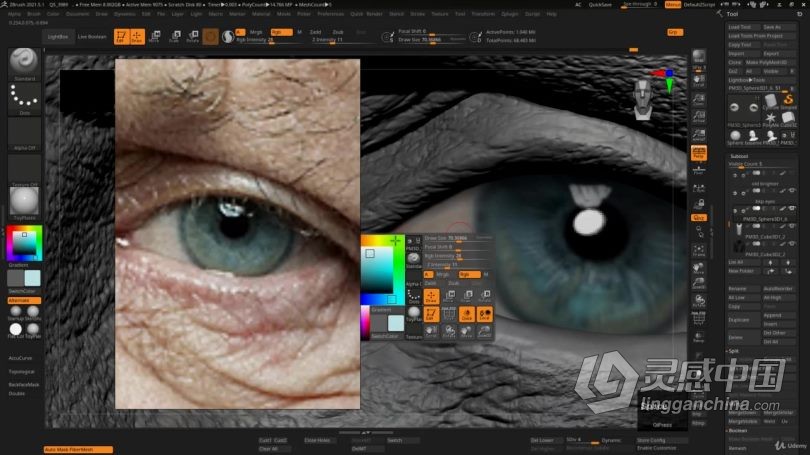Select the Move mode in top toolbar
This screenshot has height=455, width=810.
[154, 37]
